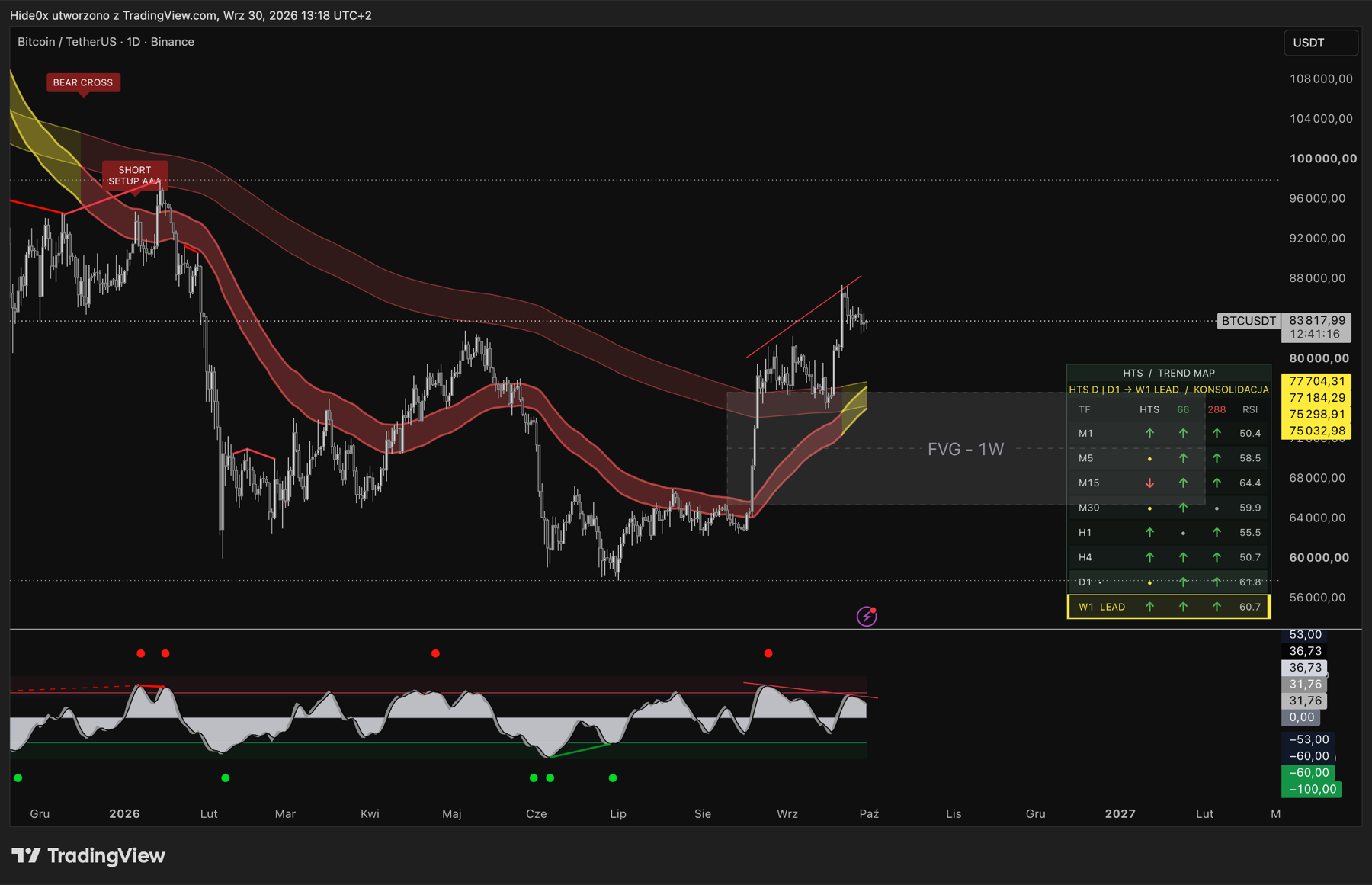Open the USDT currency selector
The image size is (1372, 885).
1320,43
